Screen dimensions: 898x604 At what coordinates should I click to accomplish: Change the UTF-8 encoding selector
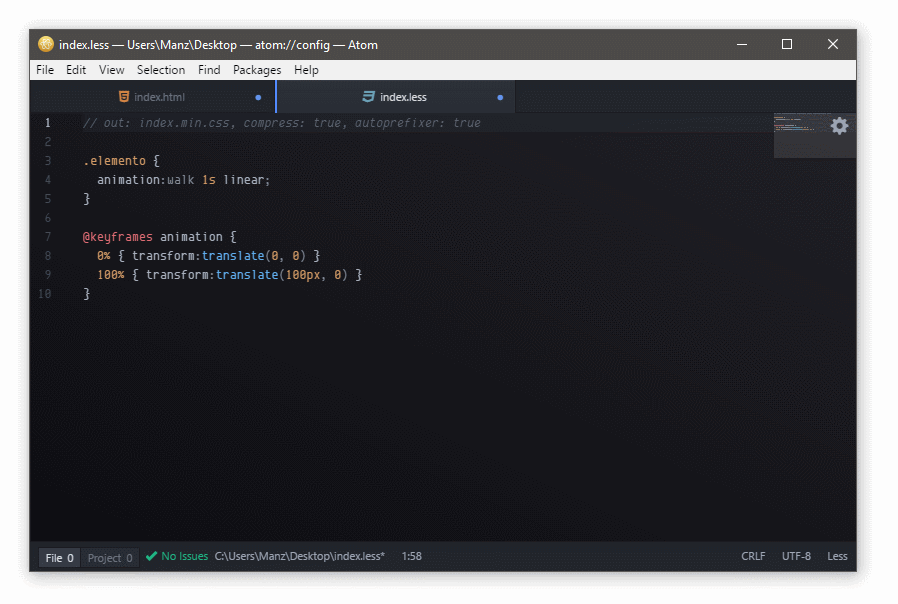[x=796, y=556]
